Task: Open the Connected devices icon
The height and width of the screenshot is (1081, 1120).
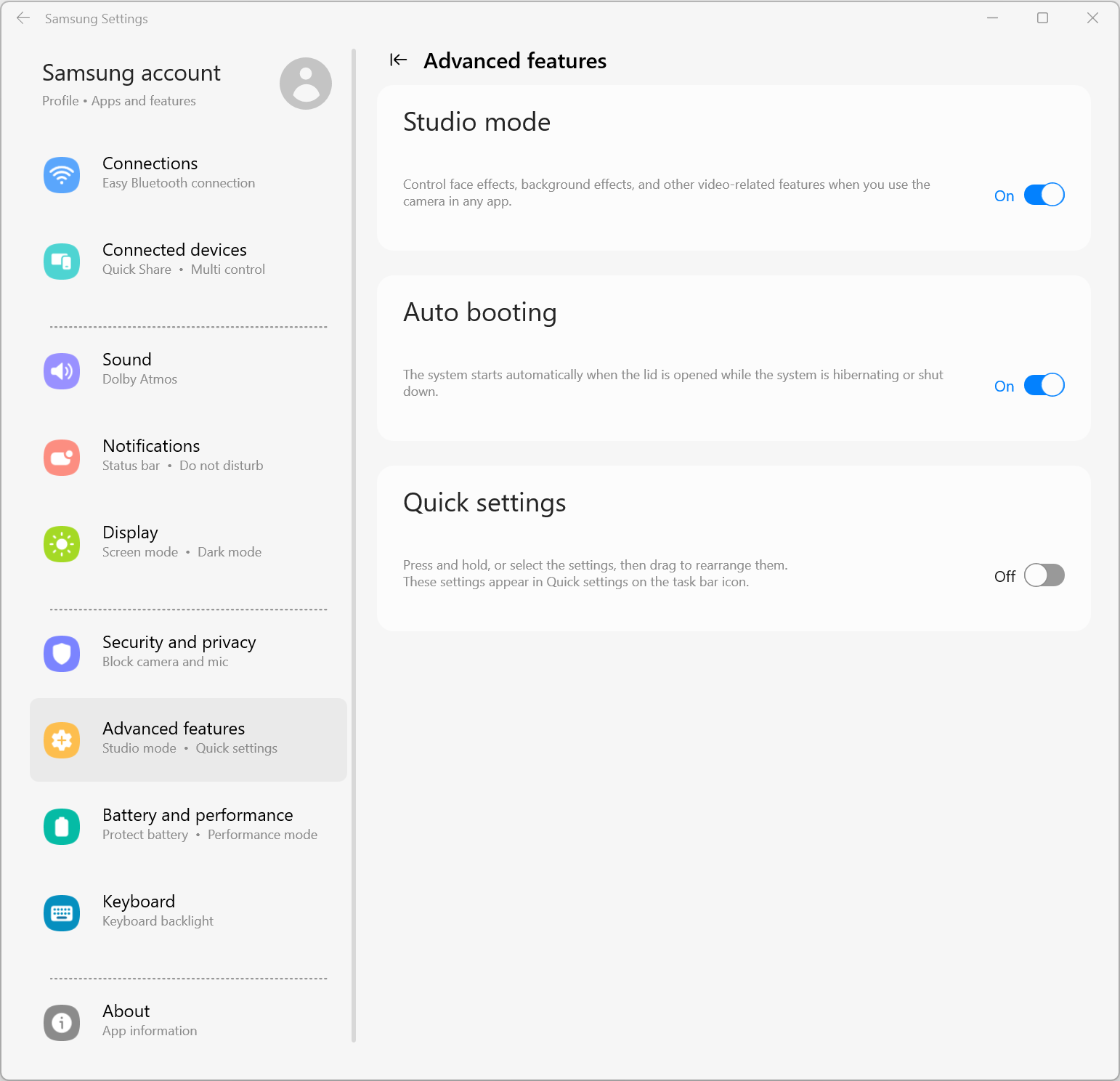Action: click(62, 262)
